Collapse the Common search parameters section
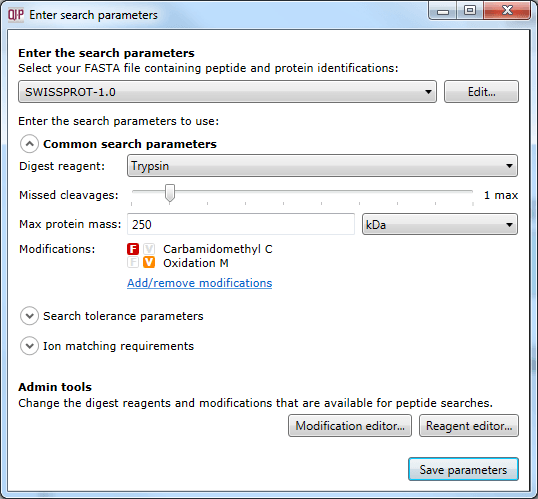The image size is (538, 499). [x=29, y=144]
